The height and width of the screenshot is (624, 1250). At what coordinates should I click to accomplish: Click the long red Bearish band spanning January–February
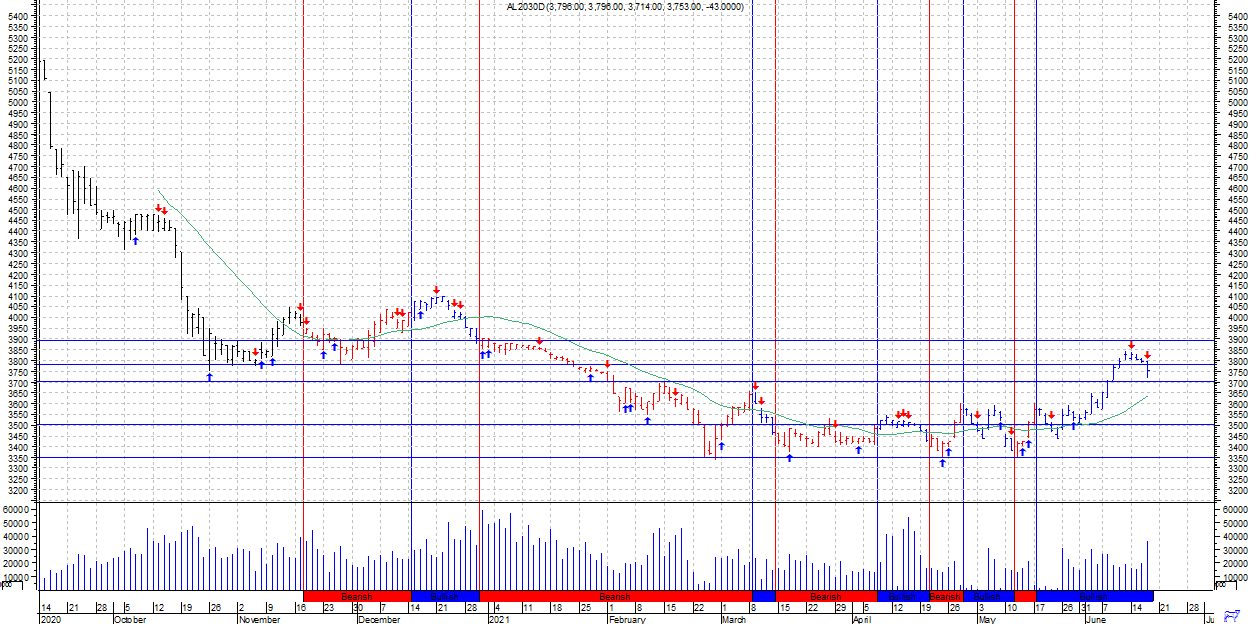615,596
